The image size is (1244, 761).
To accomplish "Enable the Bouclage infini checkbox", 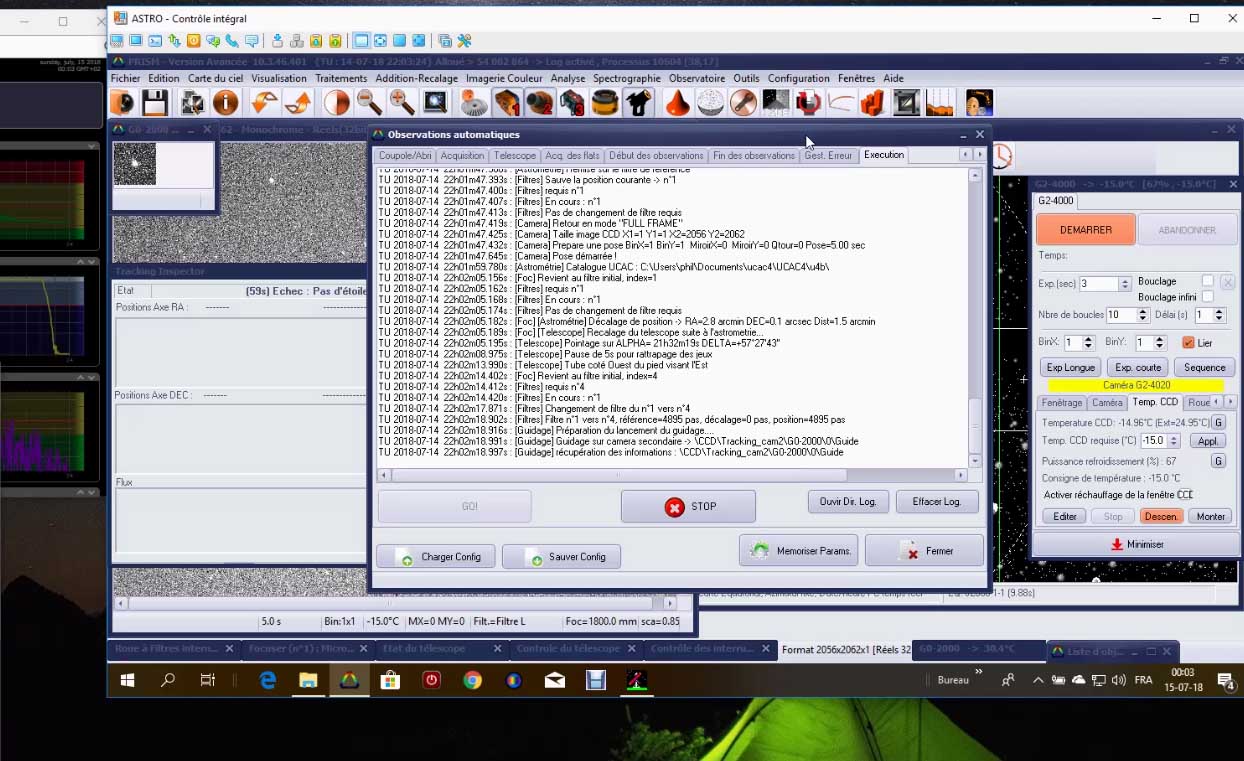I will tap(1208, 297).
